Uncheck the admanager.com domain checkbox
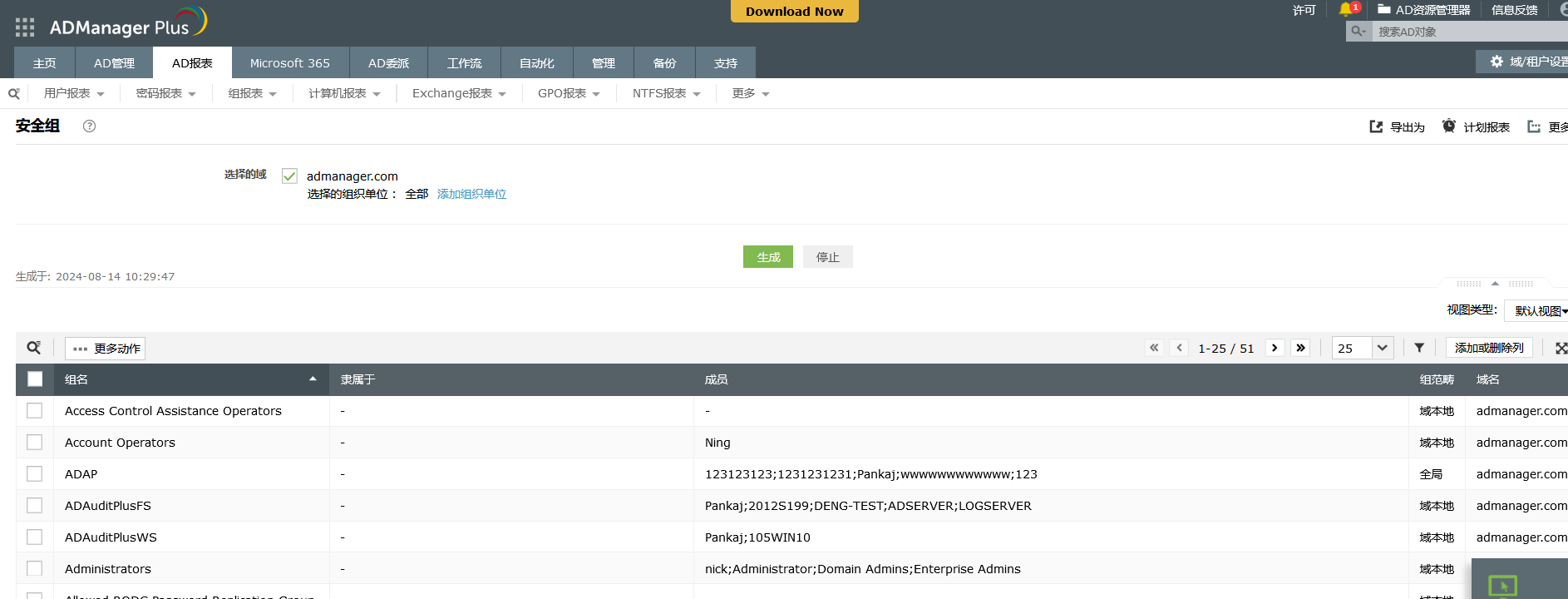Image resolution: width=1568 pixels, height=599 pixels. click(289, 176)
